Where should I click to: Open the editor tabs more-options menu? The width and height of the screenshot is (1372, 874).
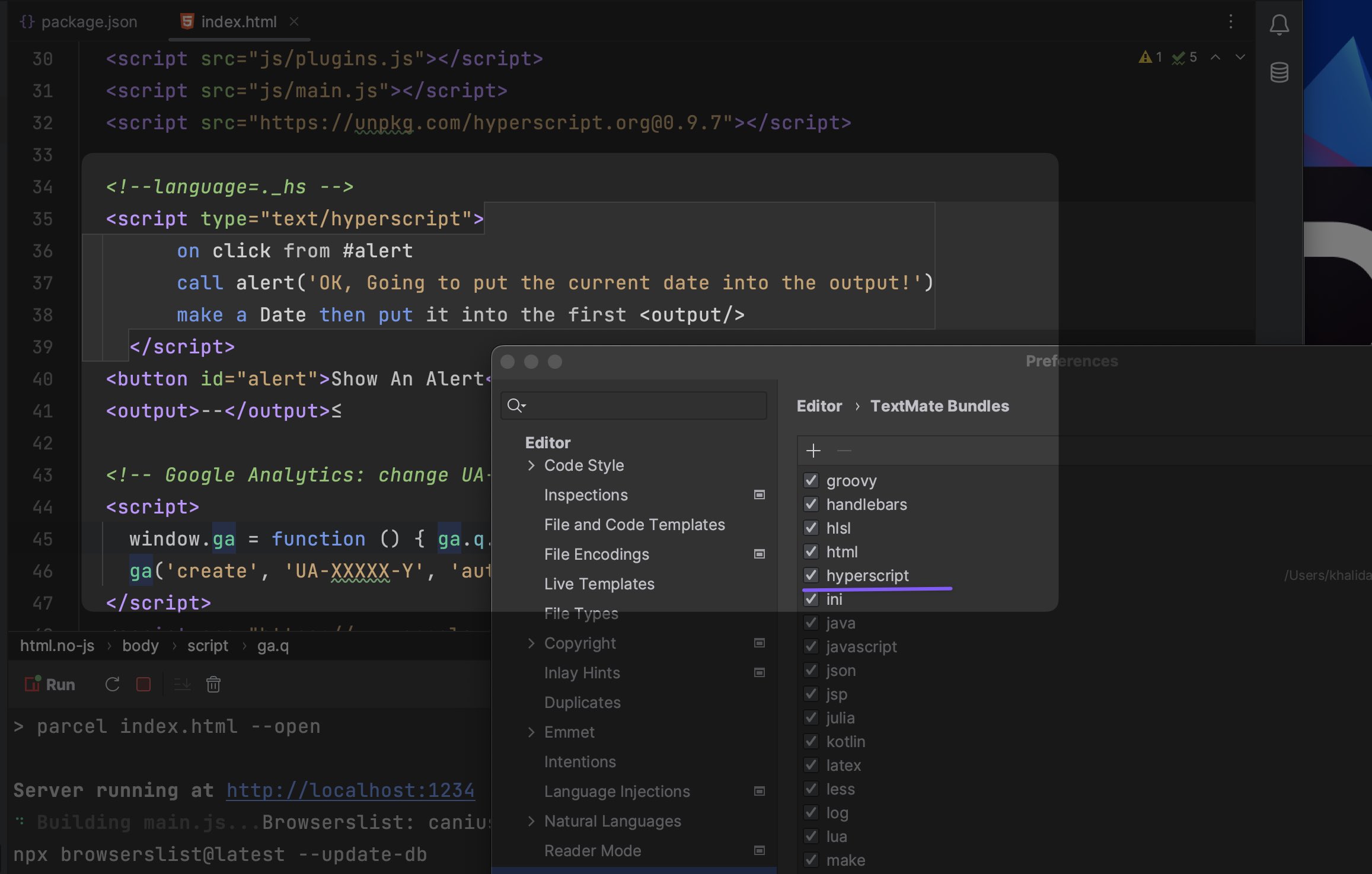pos(1231,22)
